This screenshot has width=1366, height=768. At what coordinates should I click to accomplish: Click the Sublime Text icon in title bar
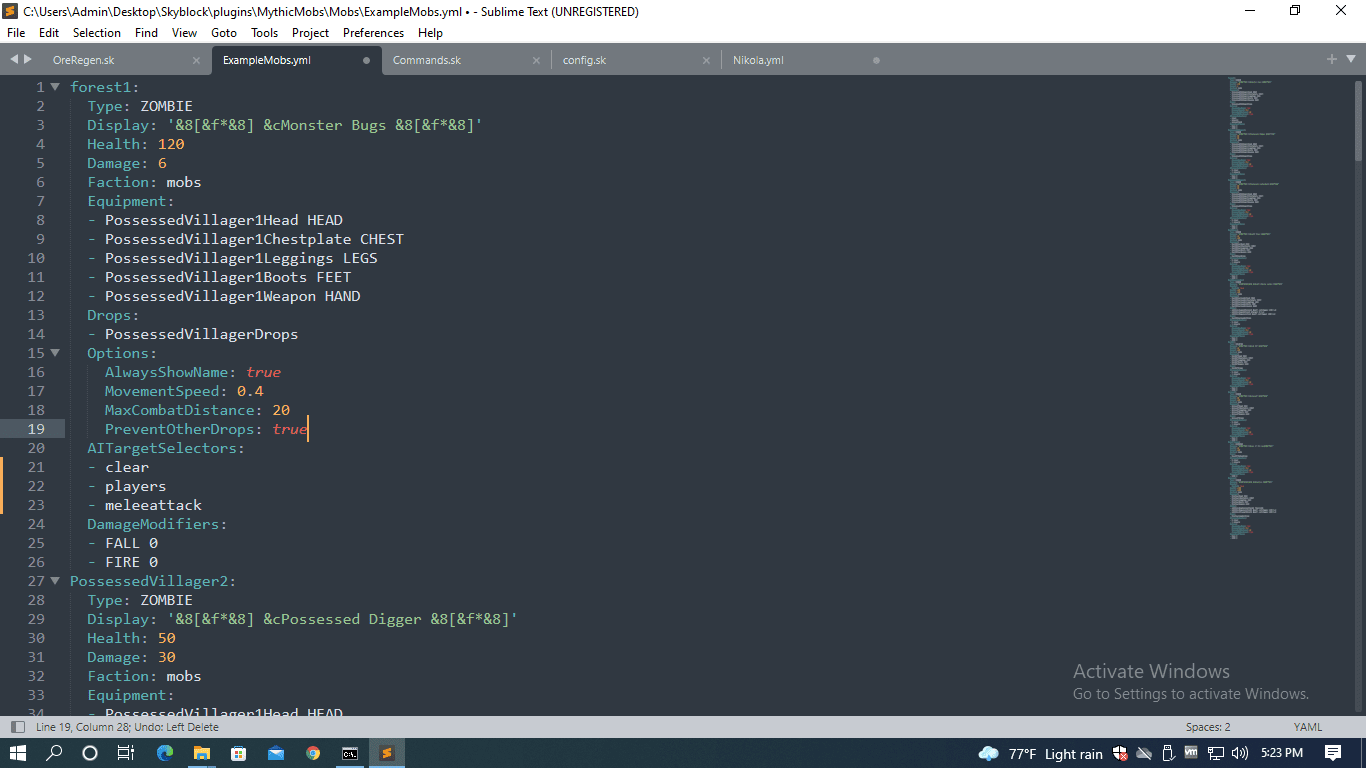11,11
